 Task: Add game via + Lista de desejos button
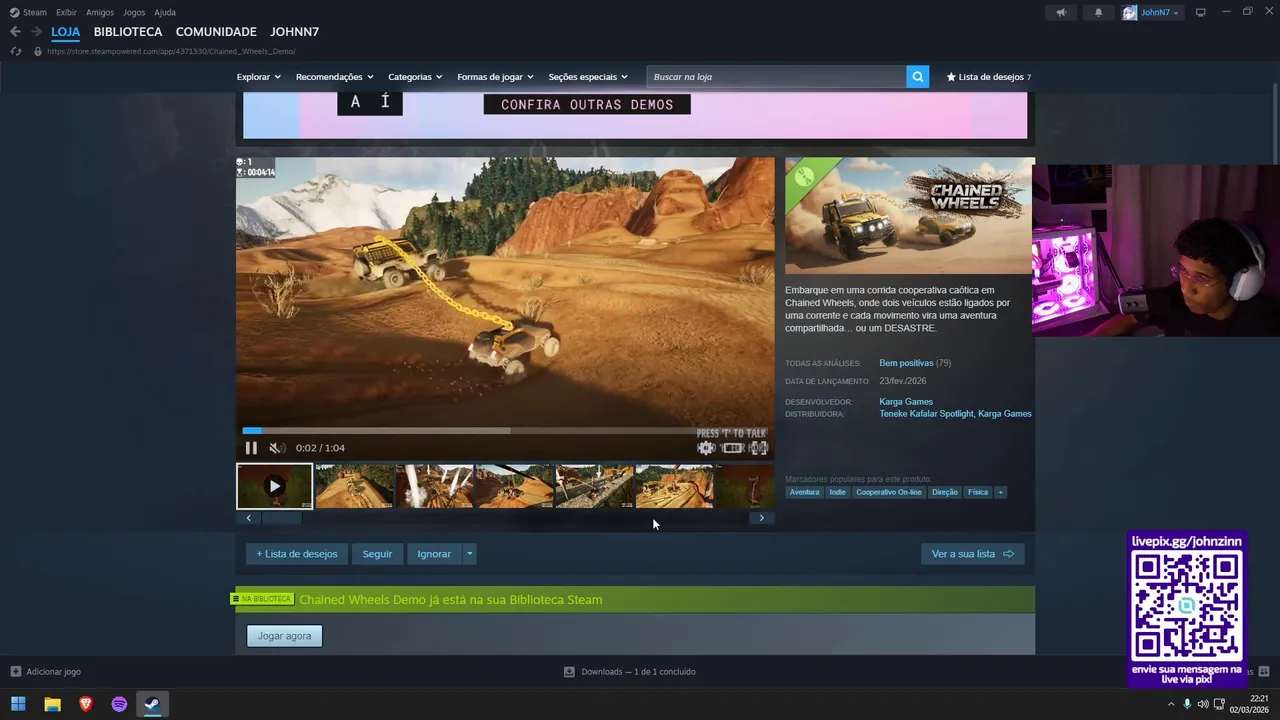tap(297, 554)
